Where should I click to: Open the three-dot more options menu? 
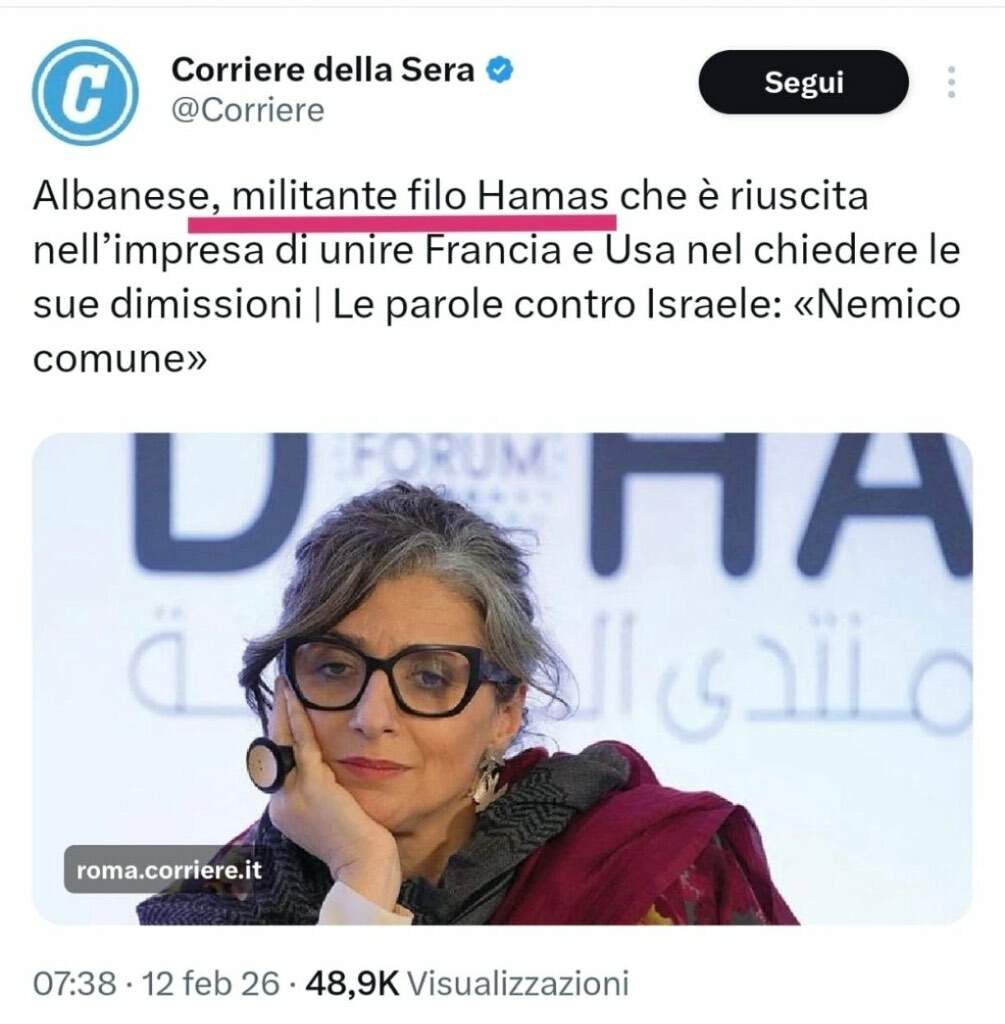click(x=951, y=82)
